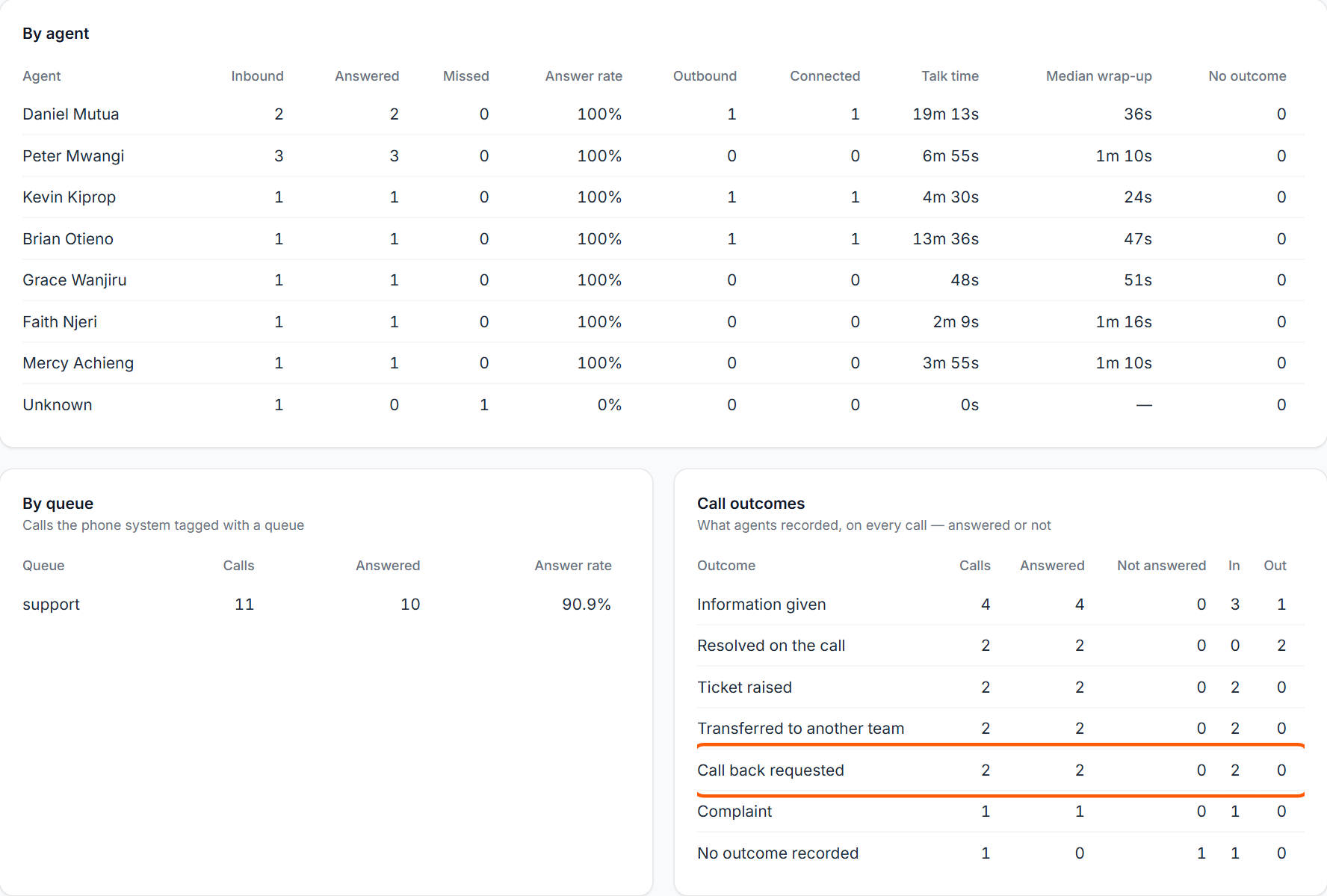The image size is (1327, 896).
Task: Select No outcome recorded row label
Action: [x=778, y=853]
